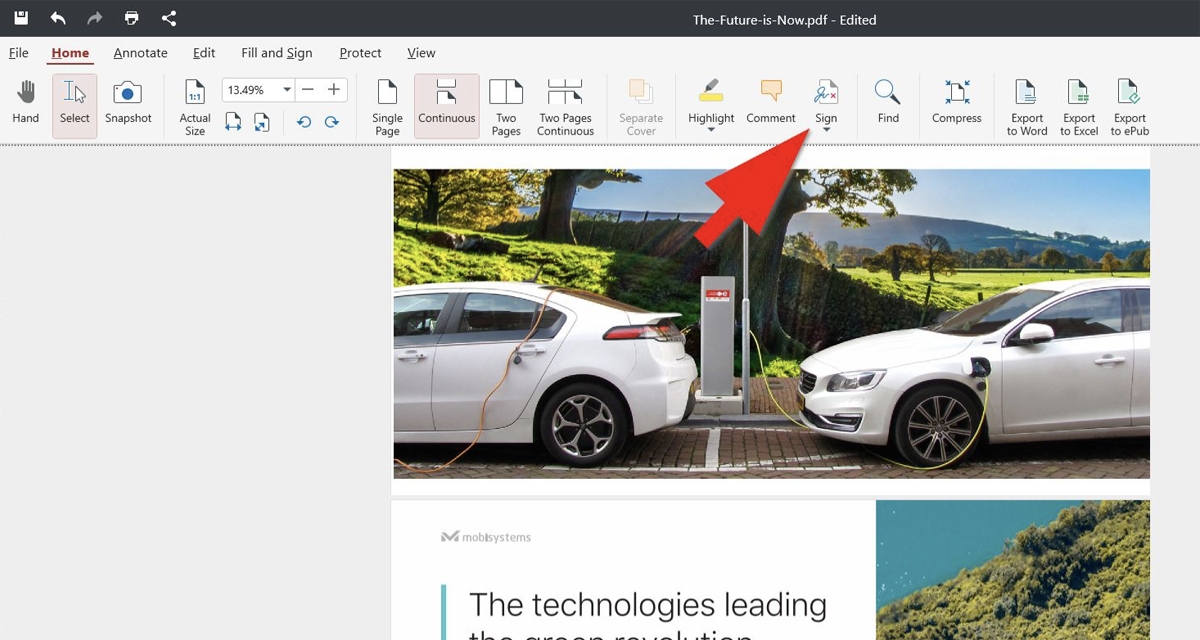Switch to the Fill and Sign tab
The image size is (1200, 640).
click(x=277, y=53)
